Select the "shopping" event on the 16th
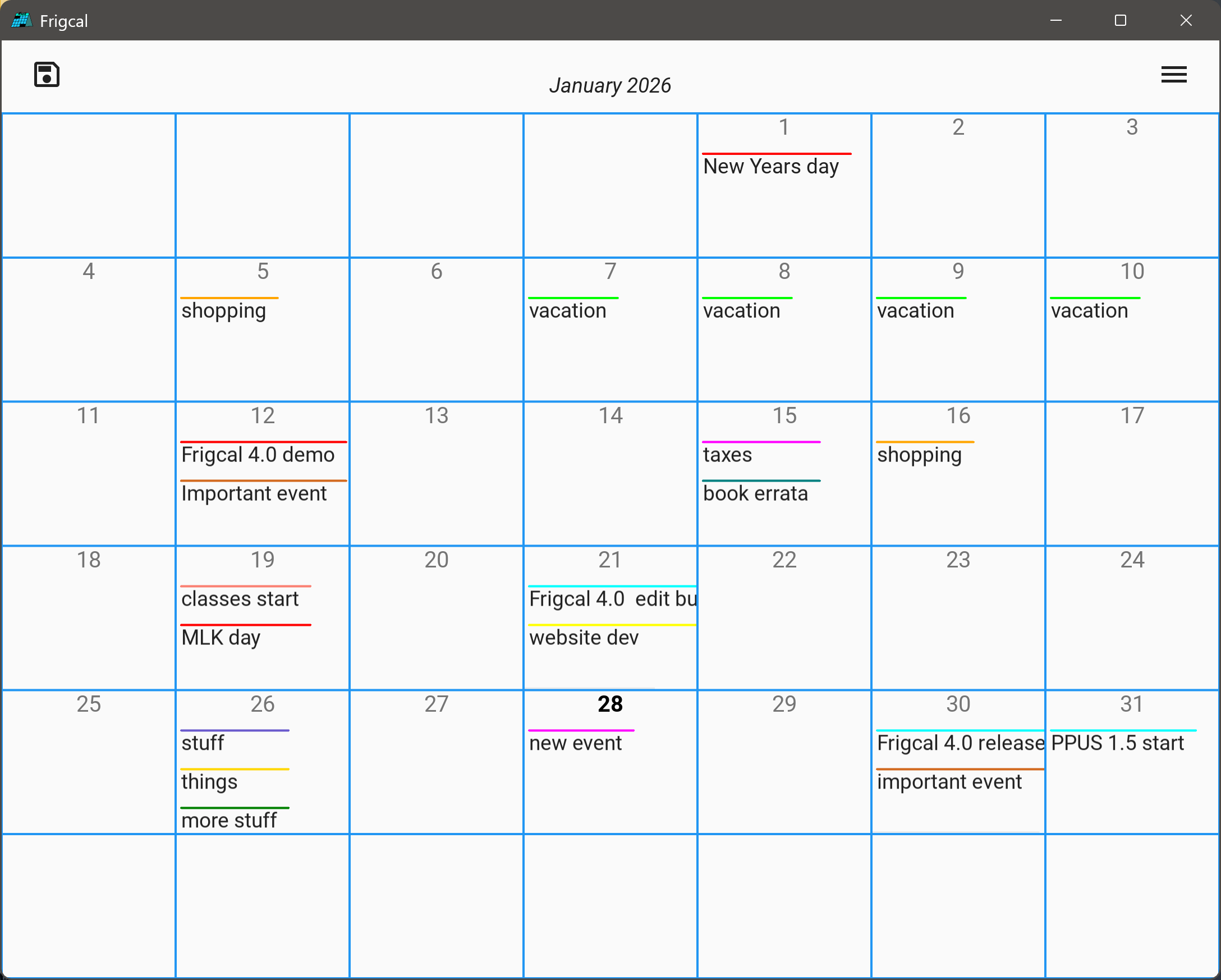The height and width of the screenshot is (980, 1221). (x=919, y=455)
